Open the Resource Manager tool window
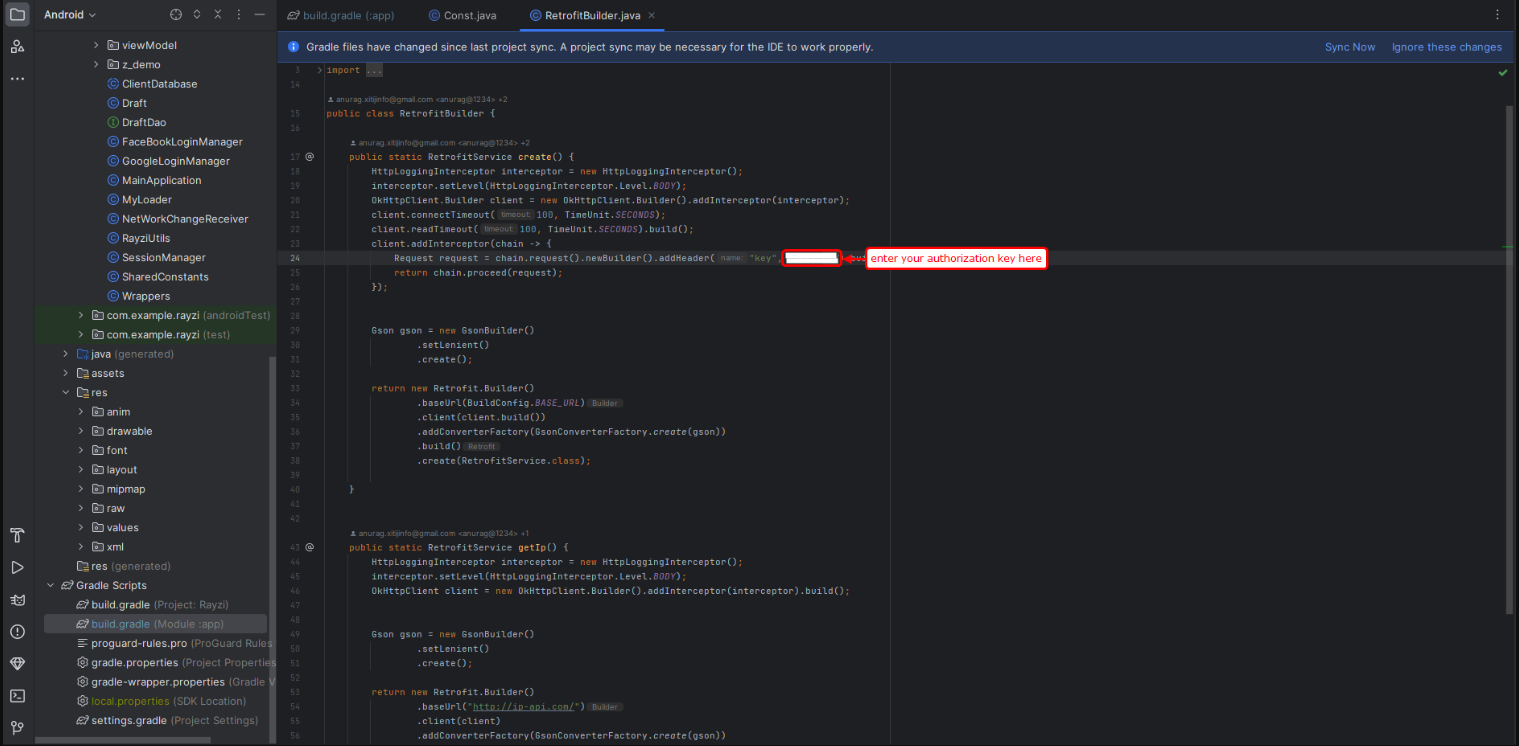Viewport: 1519px width, 746px height. 17,46
